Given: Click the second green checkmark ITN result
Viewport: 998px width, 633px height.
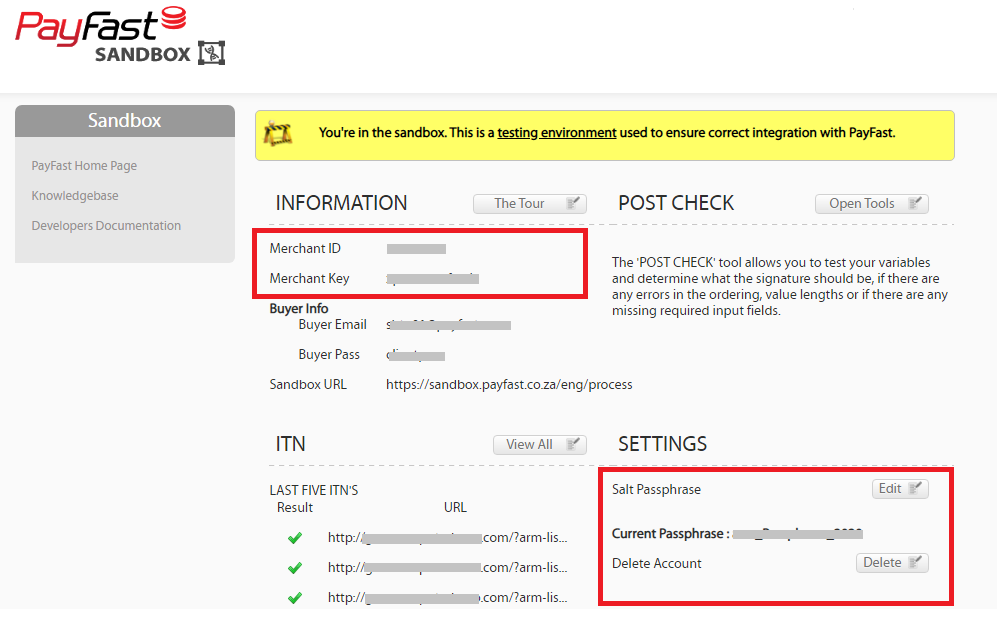Looking at the screenshot, I should pos(295,567).
